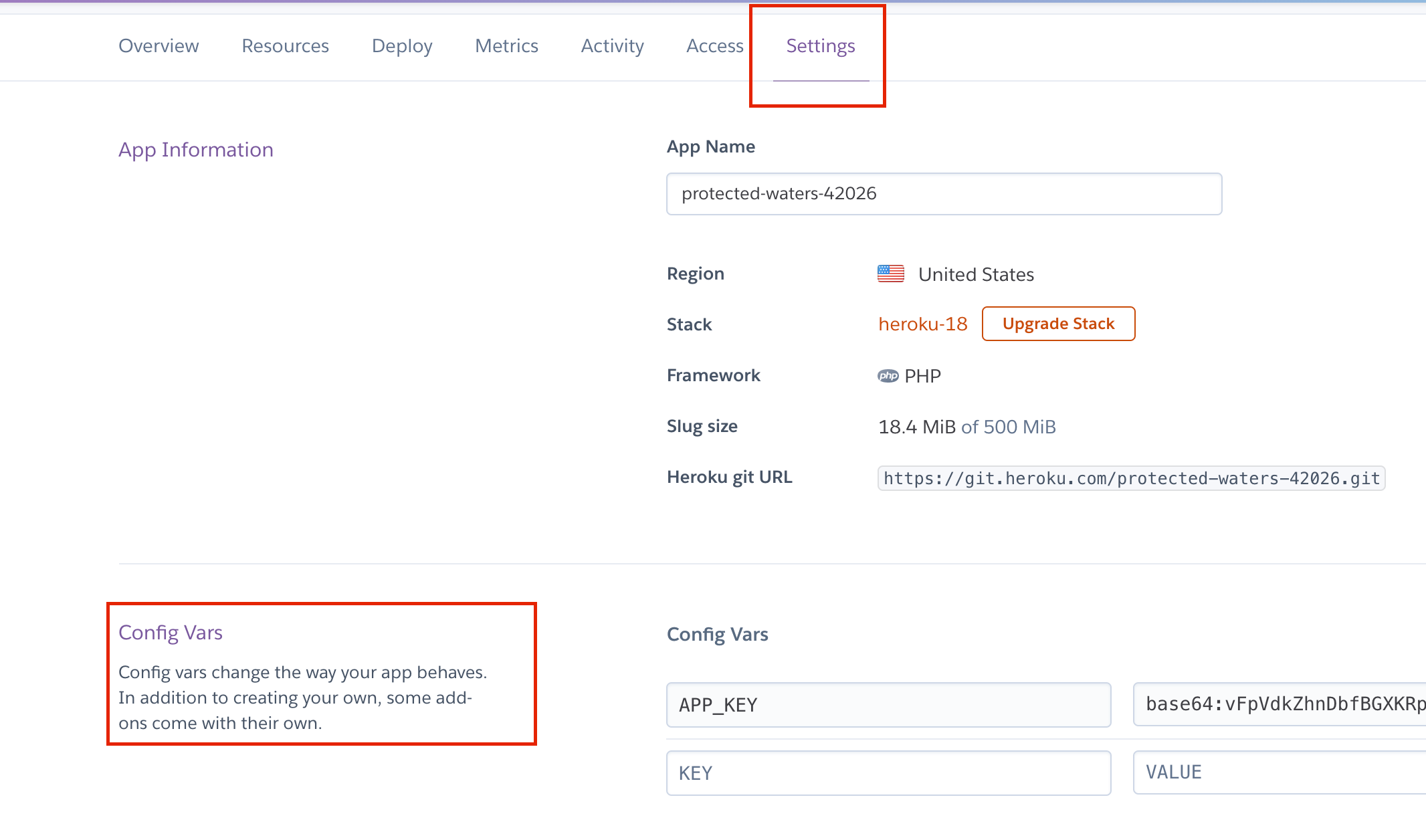
Task: Click the APP_KEY config var field
Action: click(x=888, y=705)
